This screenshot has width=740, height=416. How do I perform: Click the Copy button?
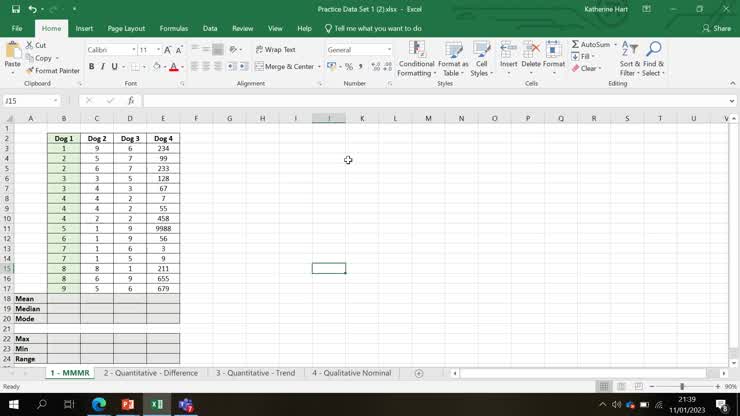click(39, 58)
